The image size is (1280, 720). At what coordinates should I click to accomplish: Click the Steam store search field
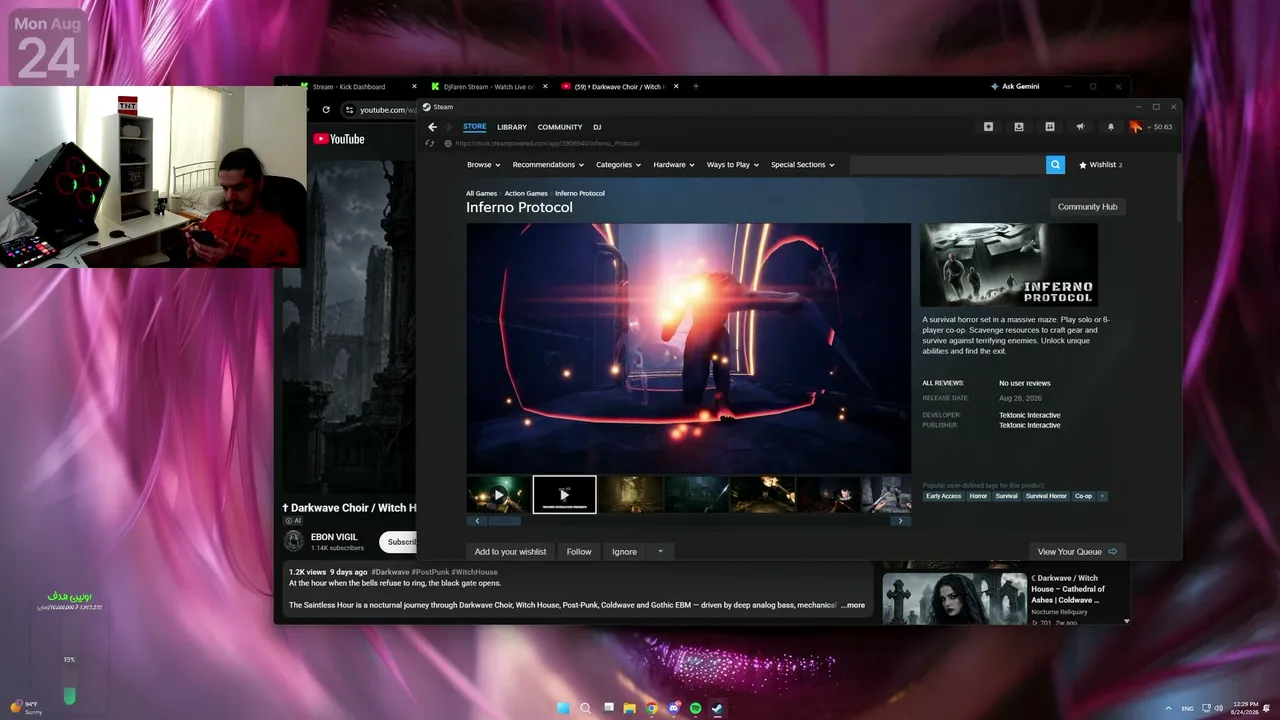click(947, 165)
